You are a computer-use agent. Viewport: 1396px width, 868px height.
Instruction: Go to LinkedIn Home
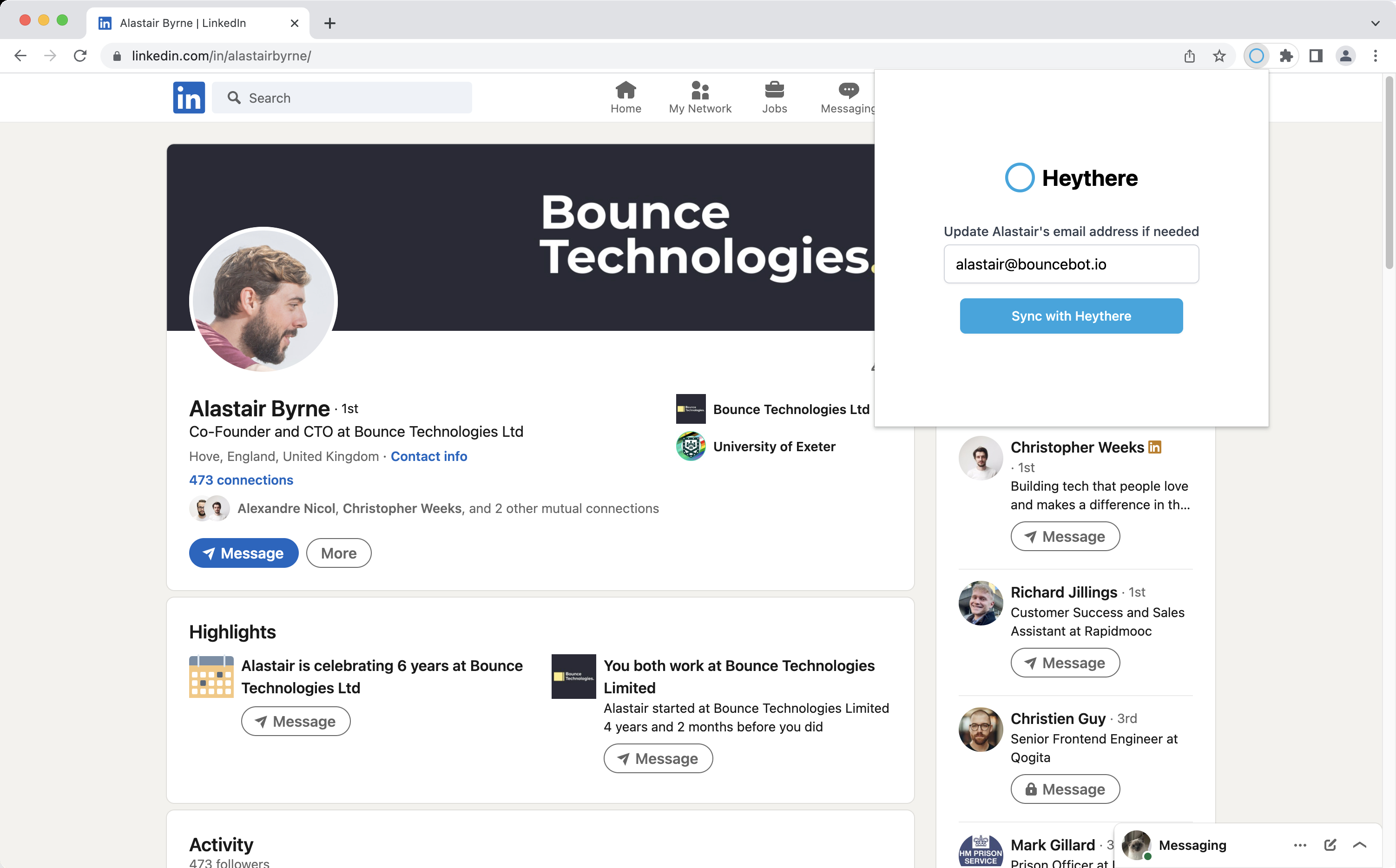pyautogui.click(x=626, y=98)
